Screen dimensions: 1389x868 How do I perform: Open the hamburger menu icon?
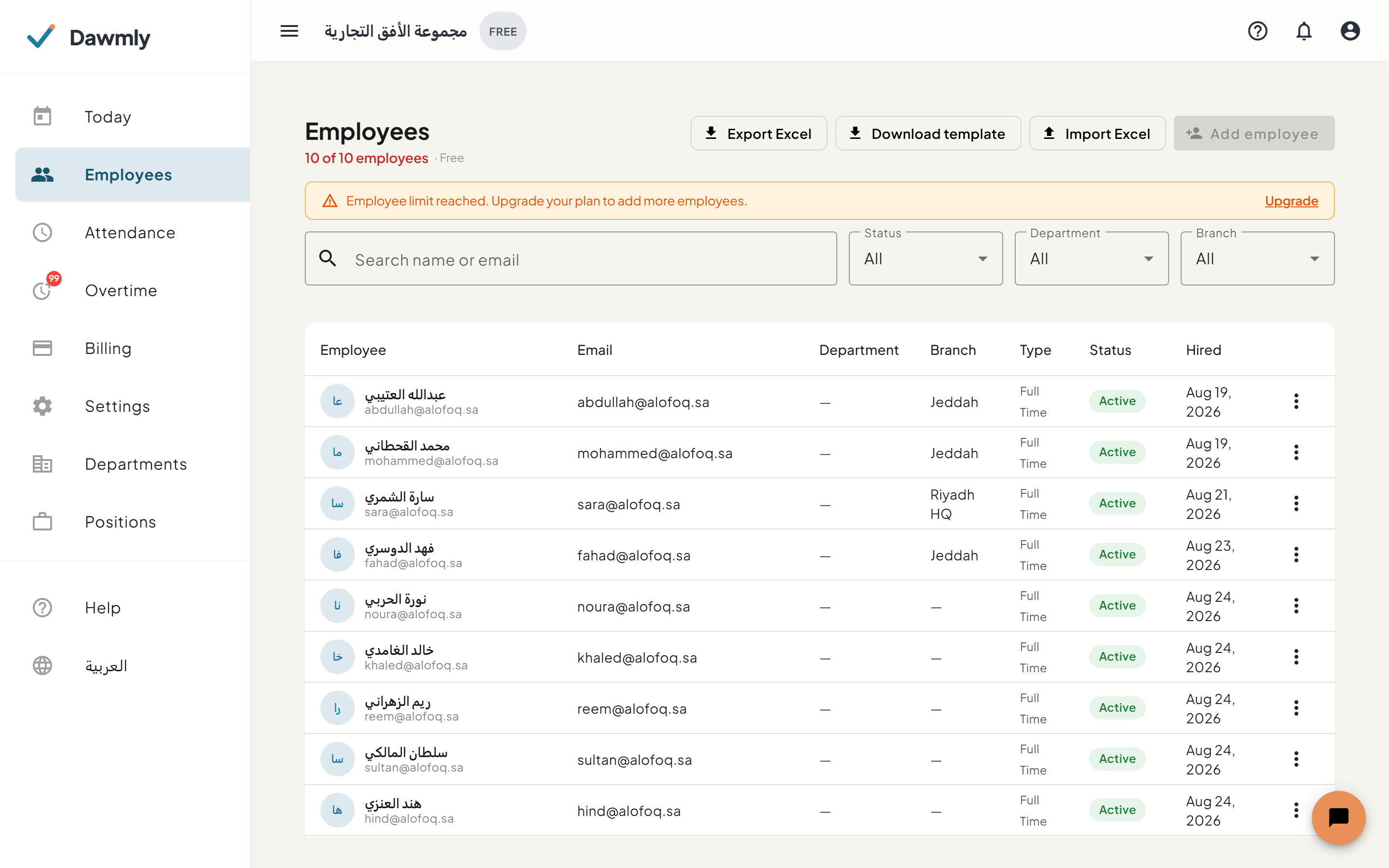click(x=289, y=31)
